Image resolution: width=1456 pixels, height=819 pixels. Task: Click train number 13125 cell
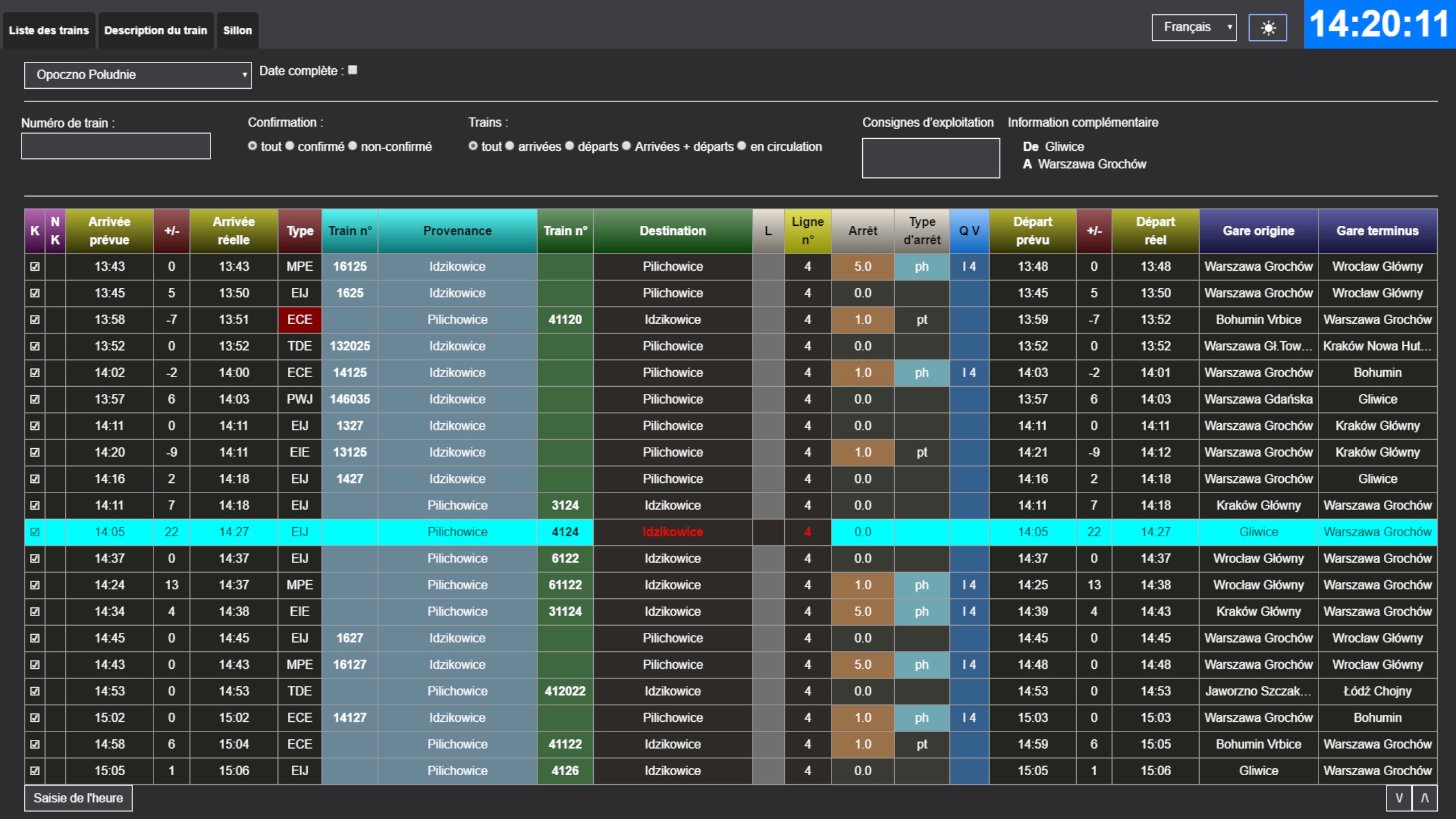tap(350, 452)
